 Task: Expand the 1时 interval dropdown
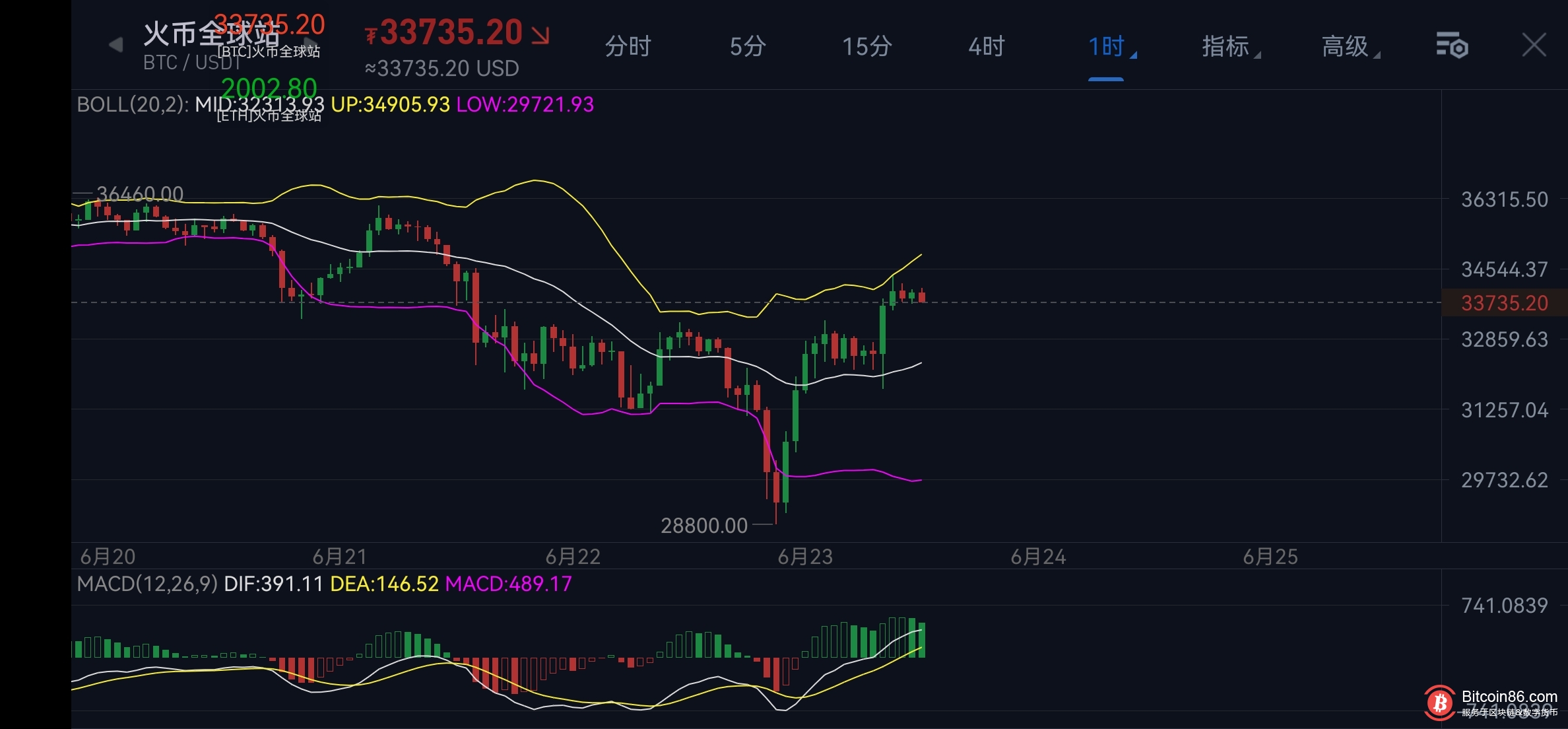coord(1107,46)
